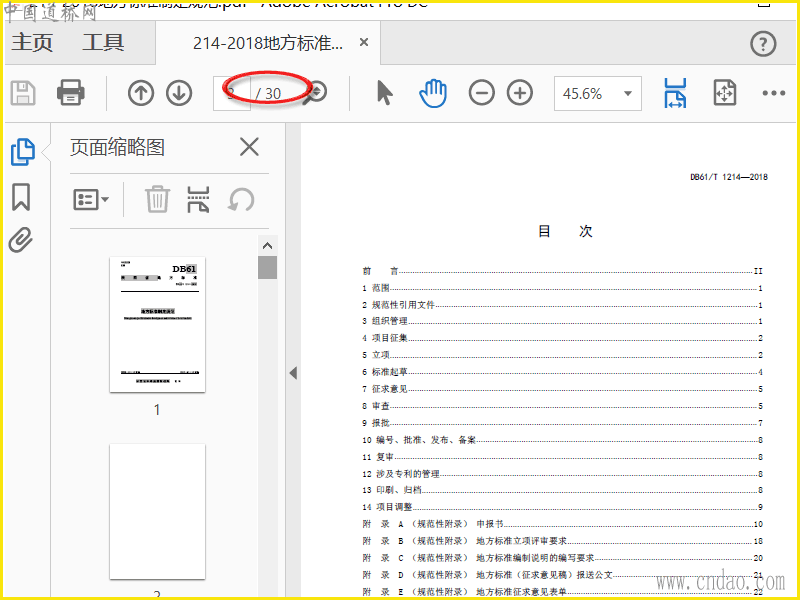
Task: Click the fit full page icon
Action: [x=724, y=93]
